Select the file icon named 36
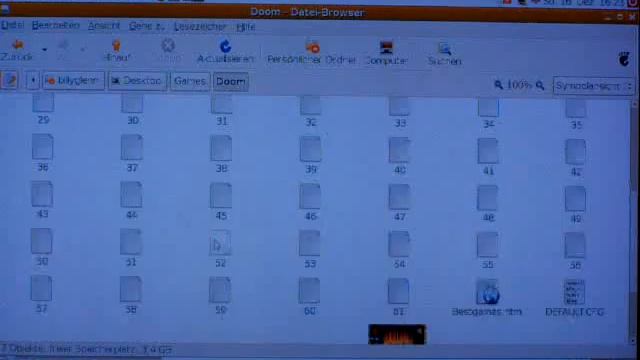The height and width of the screenshot is (360, 640). click(x=42, y=147)
